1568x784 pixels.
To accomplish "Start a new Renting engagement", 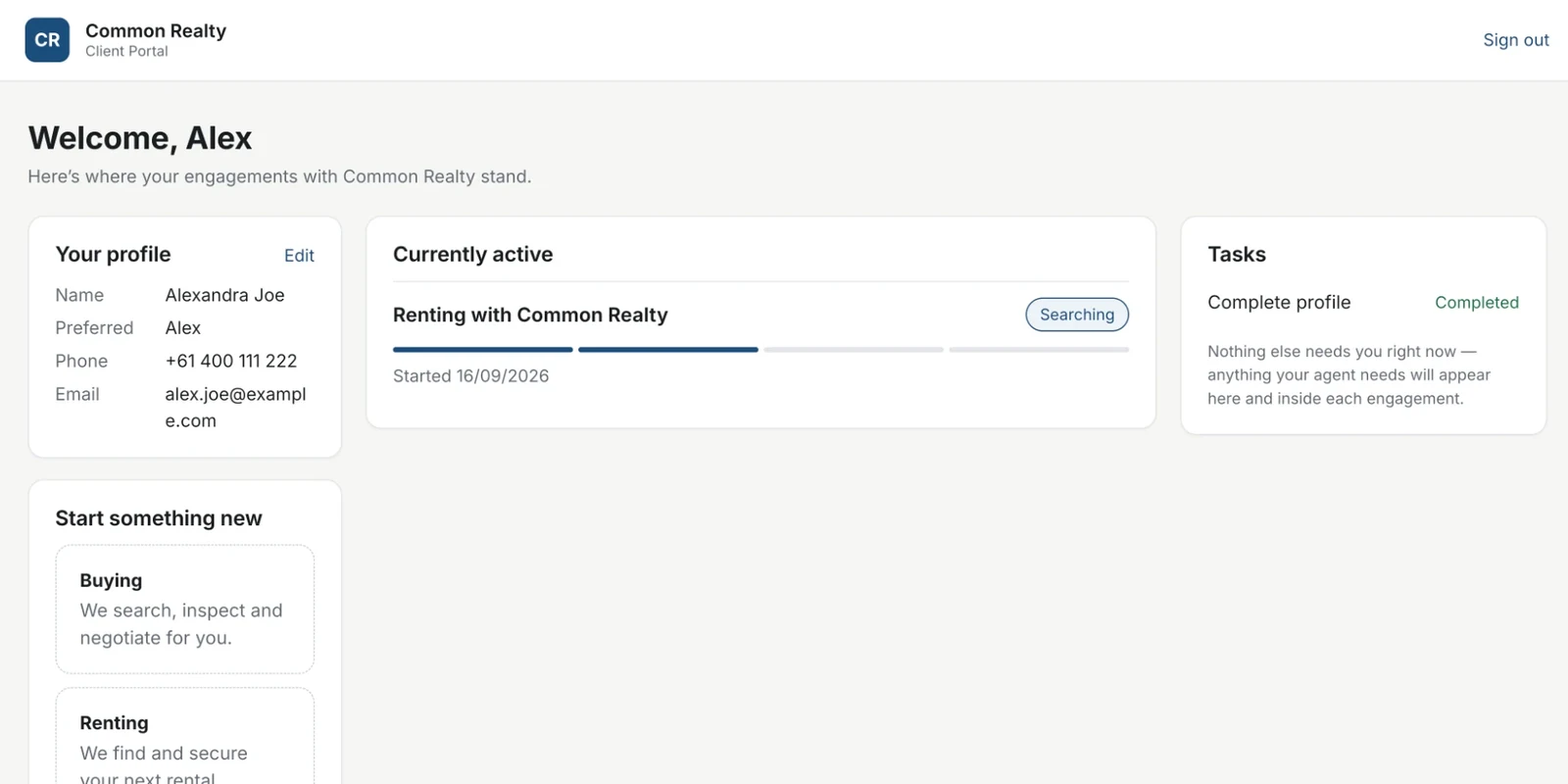I will click(185, 737).
